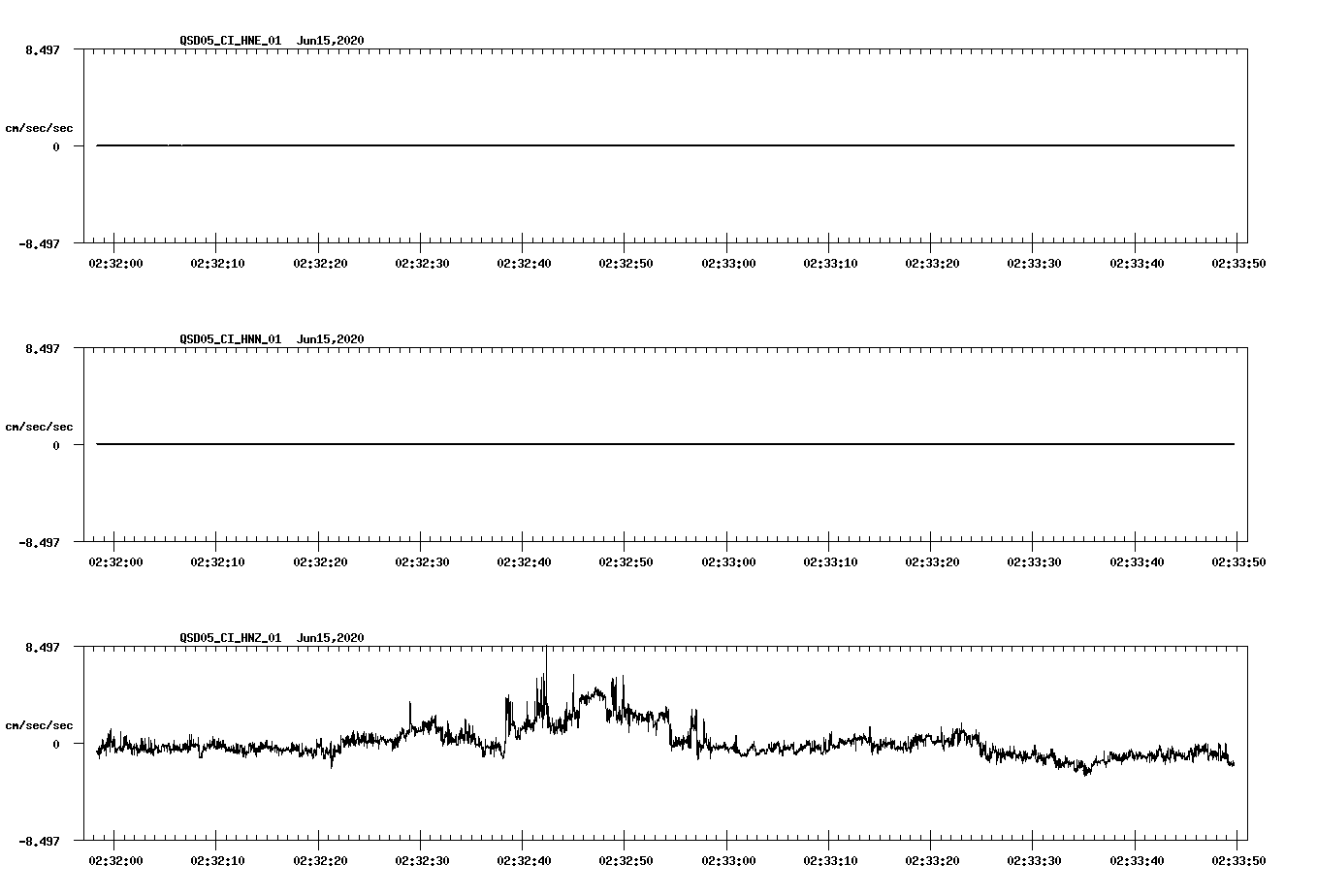This screenshot has width=1317, height=896.
Task: Click the 02:33:20 time label under HNN chart
Action: (932, 561)
